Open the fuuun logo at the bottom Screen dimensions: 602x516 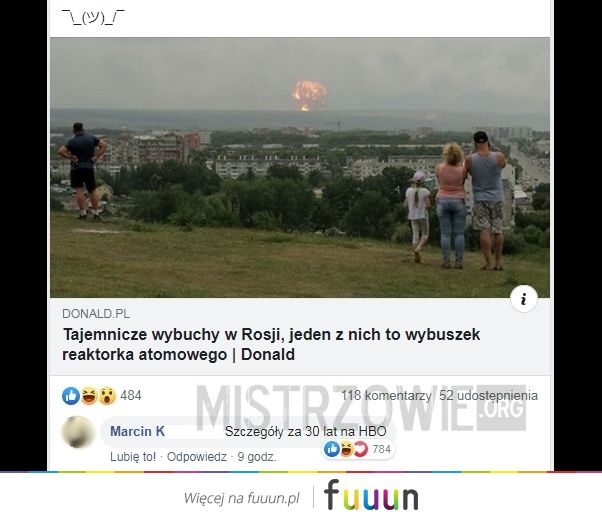[x=371, y=495]
